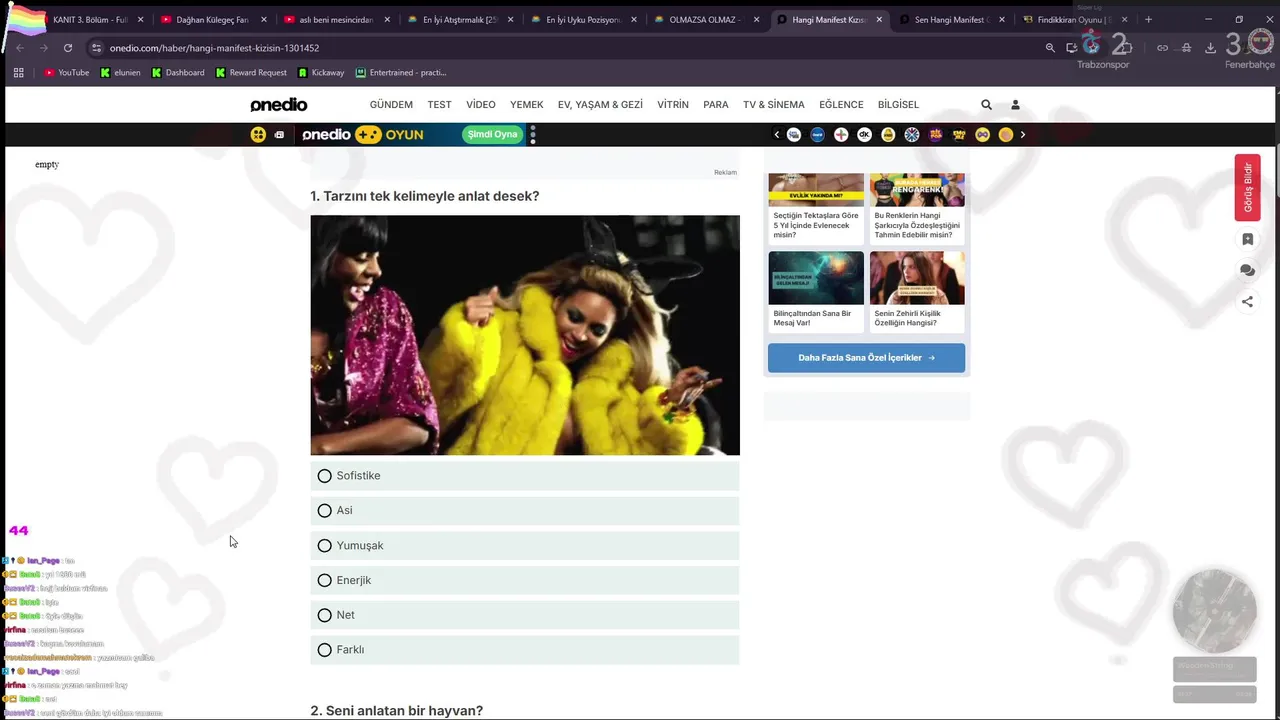Select the snowflake-patterned game icon in carousel
This screenshot has width=1280, height=720.
coord(912,135)
